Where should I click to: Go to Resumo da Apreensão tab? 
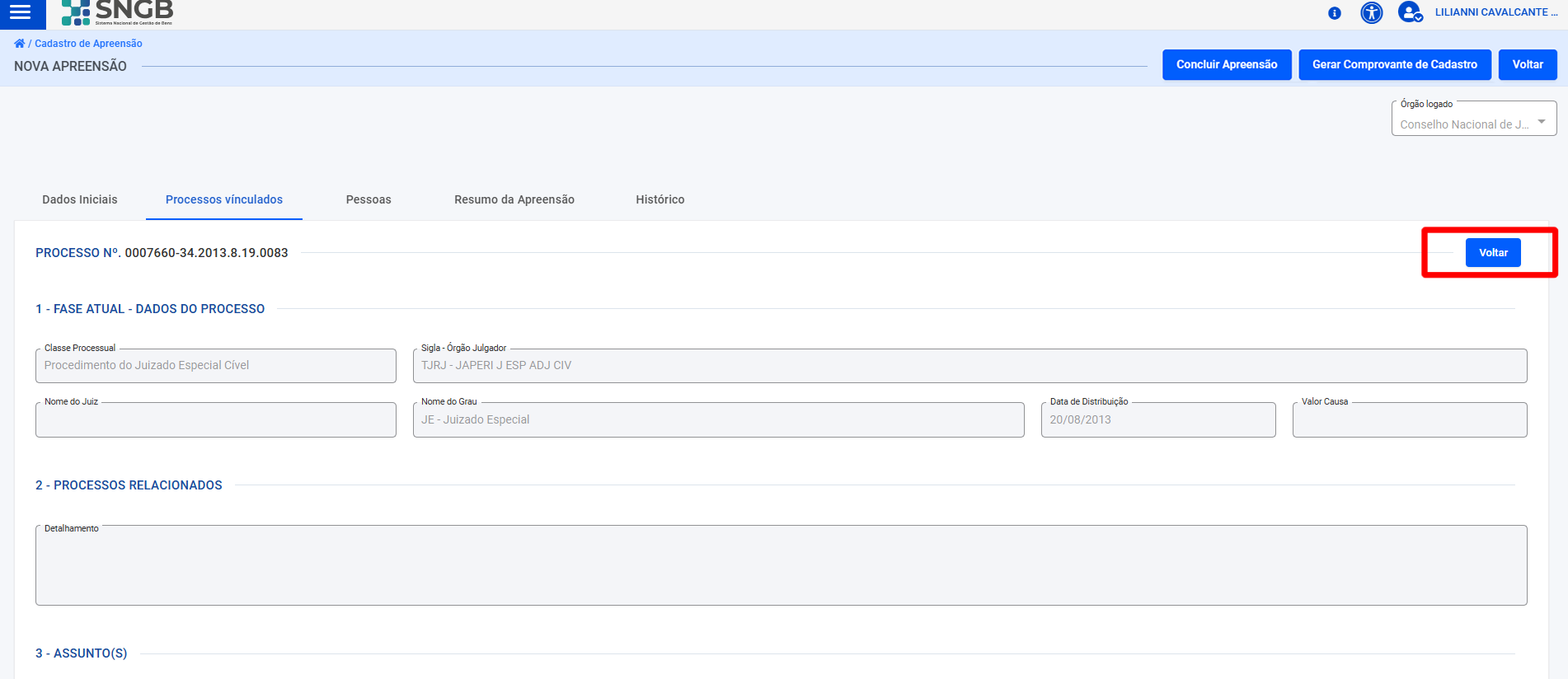(514, 199)
